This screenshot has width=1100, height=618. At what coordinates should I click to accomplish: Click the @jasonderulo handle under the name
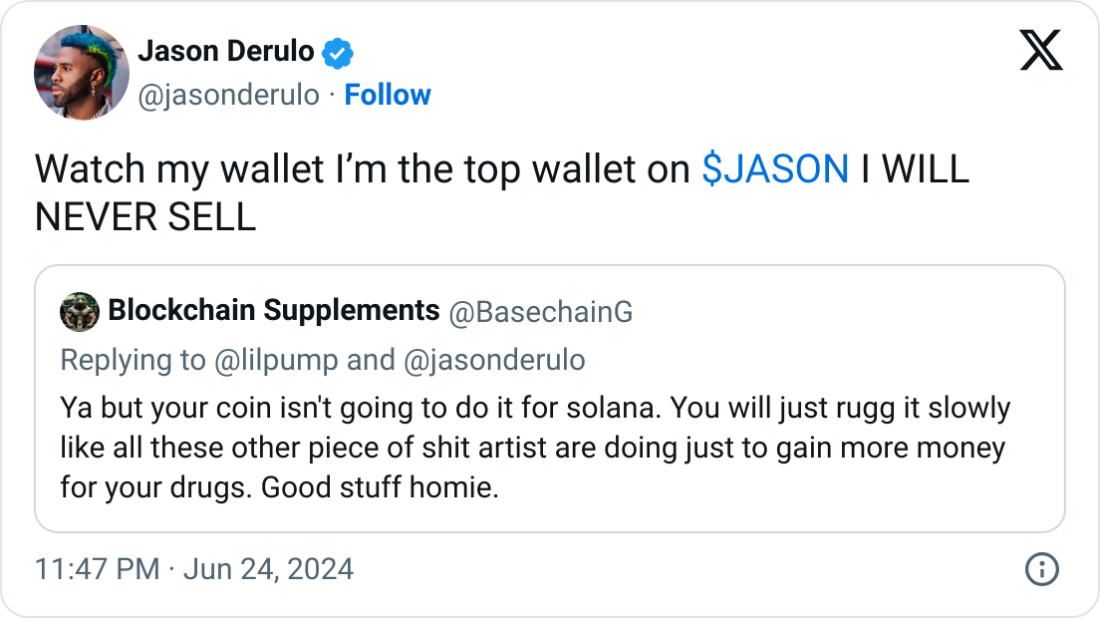pos(228,95)
